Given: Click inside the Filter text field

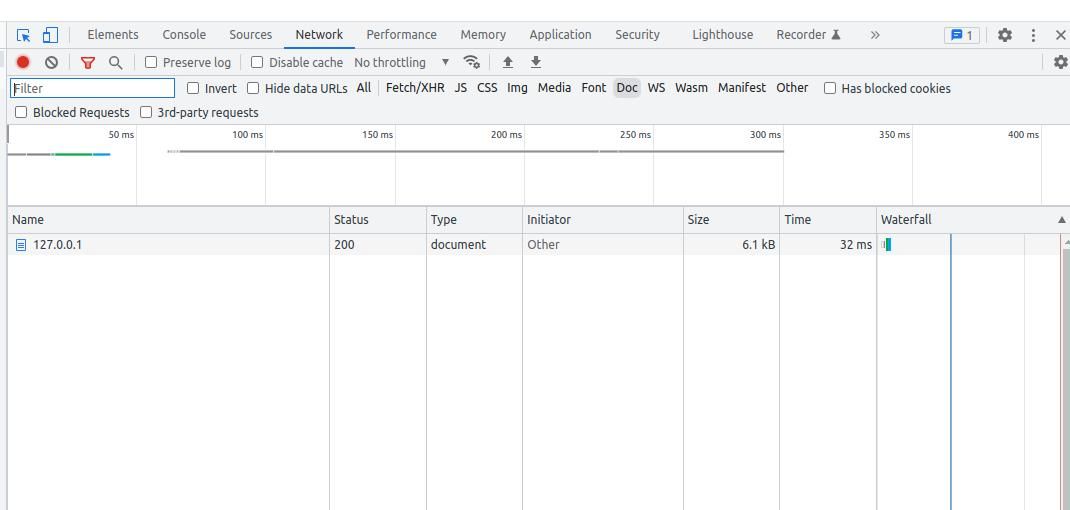Looking at the screenshot, I should pyautogui.click(x=92, y=88).
